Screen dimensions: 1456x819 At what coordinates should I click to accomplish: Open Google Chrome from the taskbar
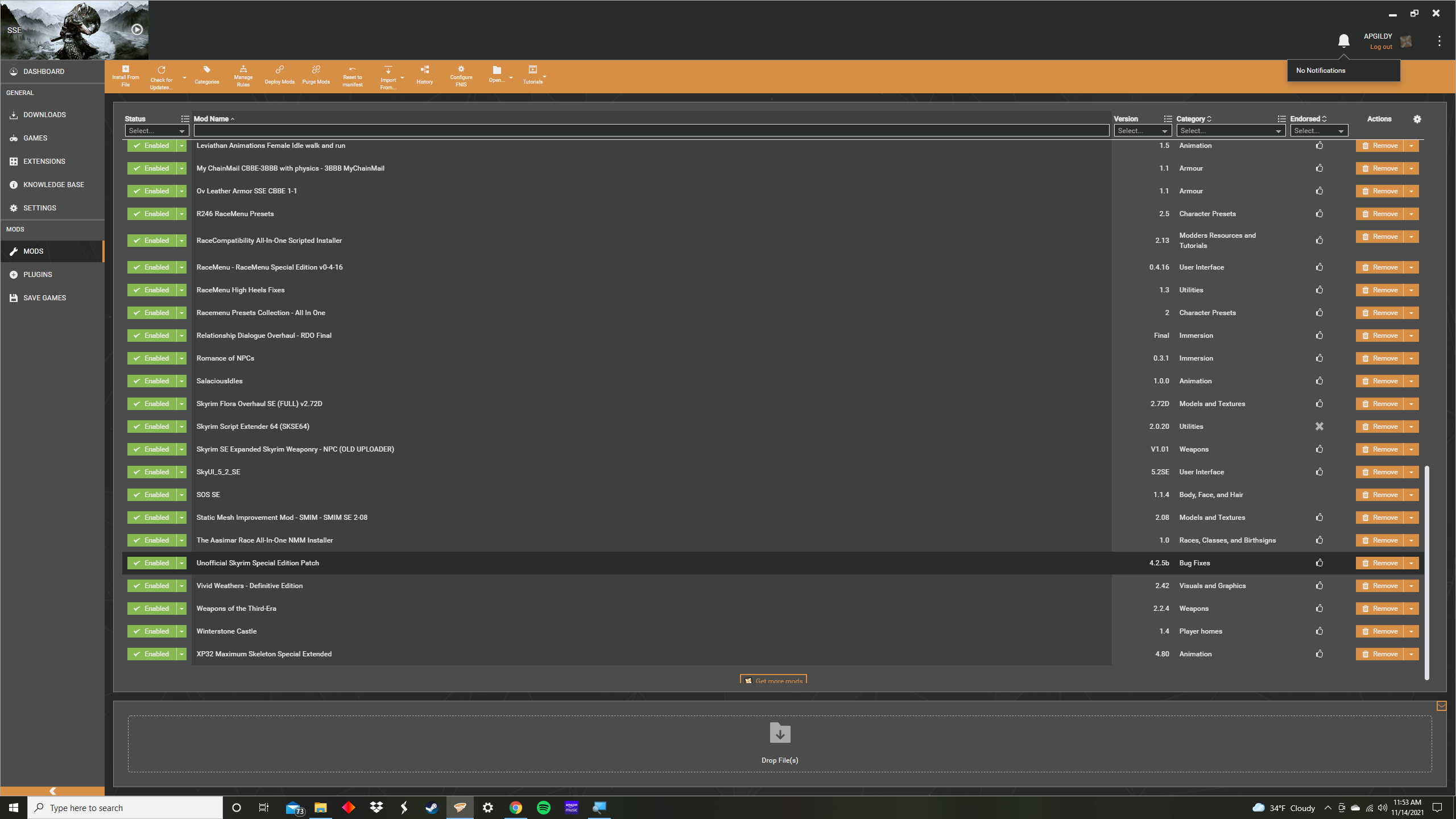tap(515, 808)
